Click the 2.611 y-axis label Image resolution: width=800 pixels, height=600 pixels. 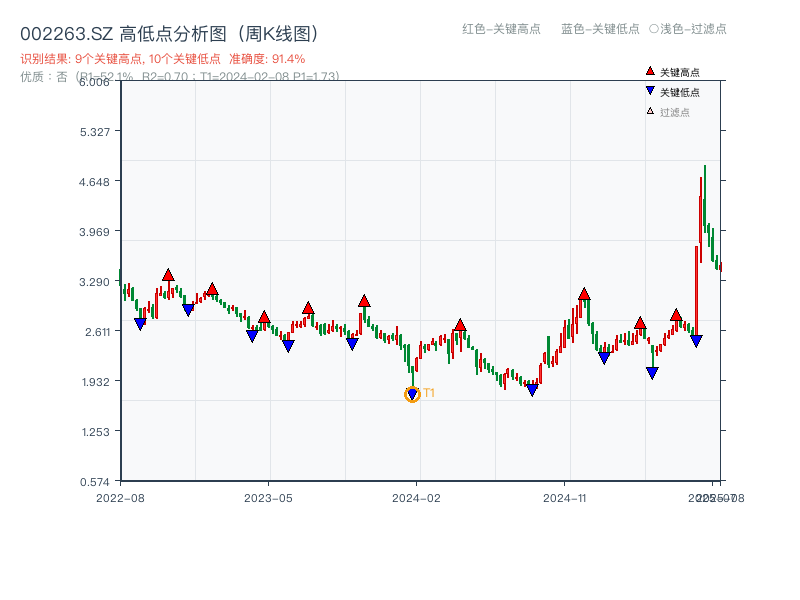coord(97,332)
